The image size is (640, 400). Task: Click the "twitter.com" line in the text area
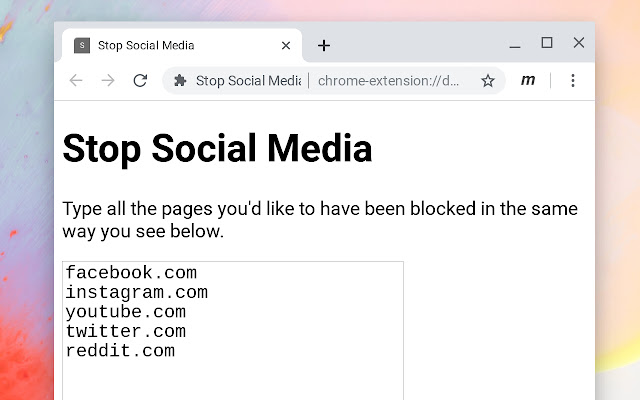pos(125,331)
